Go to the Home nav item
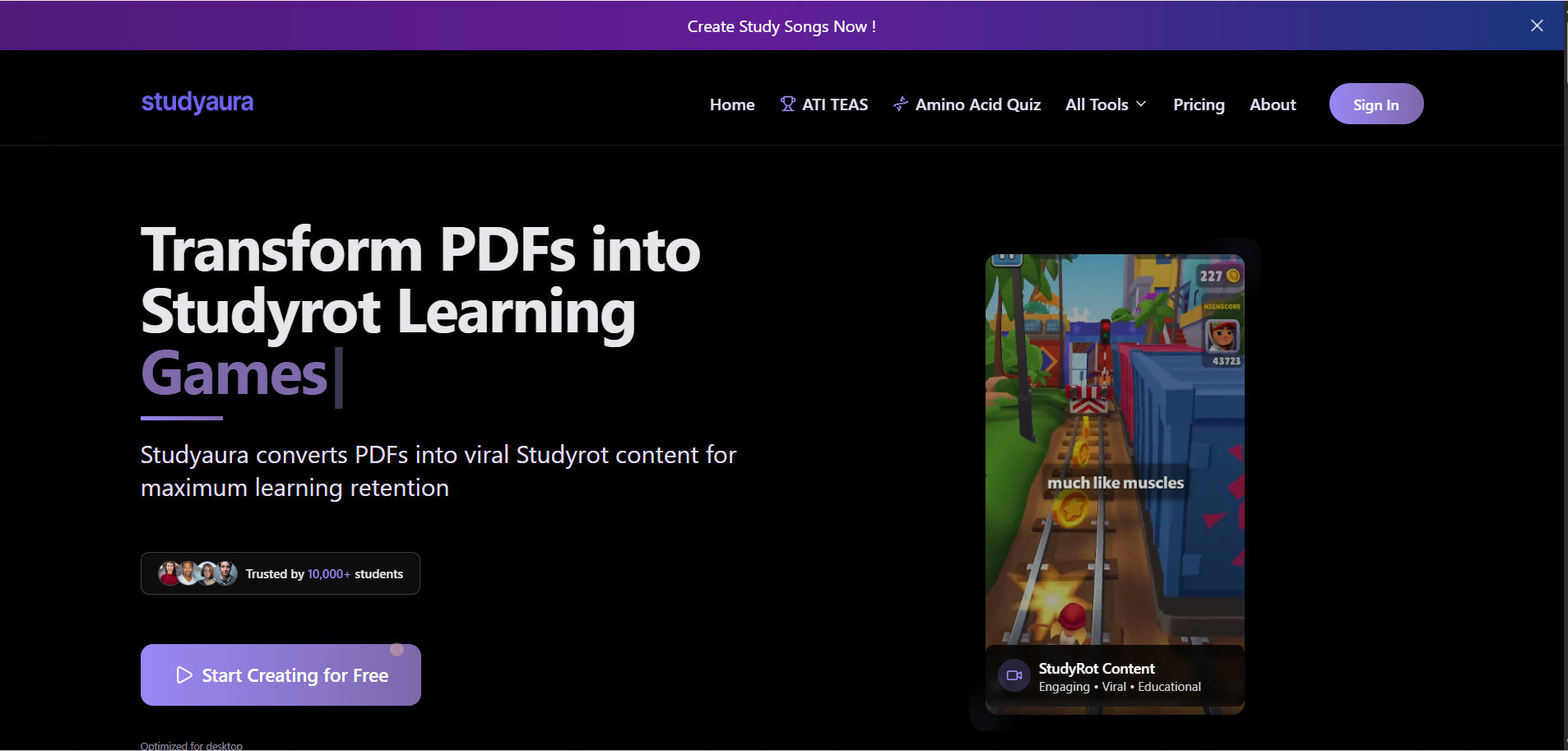This screenshot has height=751, width=1568. click(732, 104)
